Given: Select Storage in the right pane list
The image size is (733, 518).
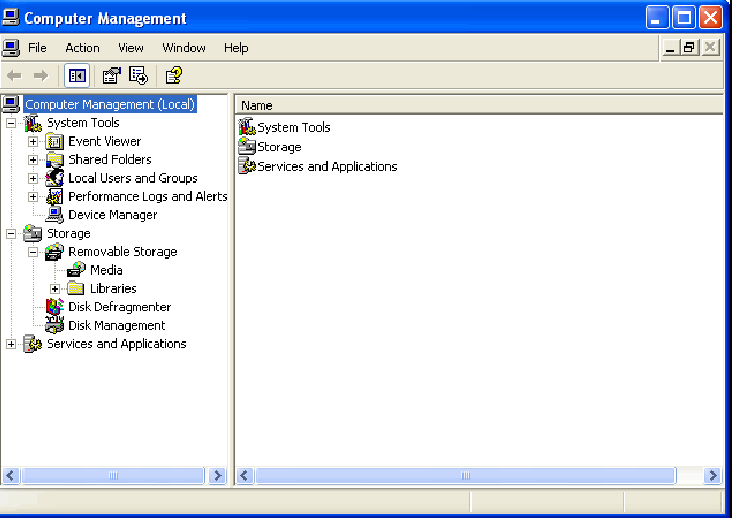Looking at the screenshot, I should coord(279,147).
